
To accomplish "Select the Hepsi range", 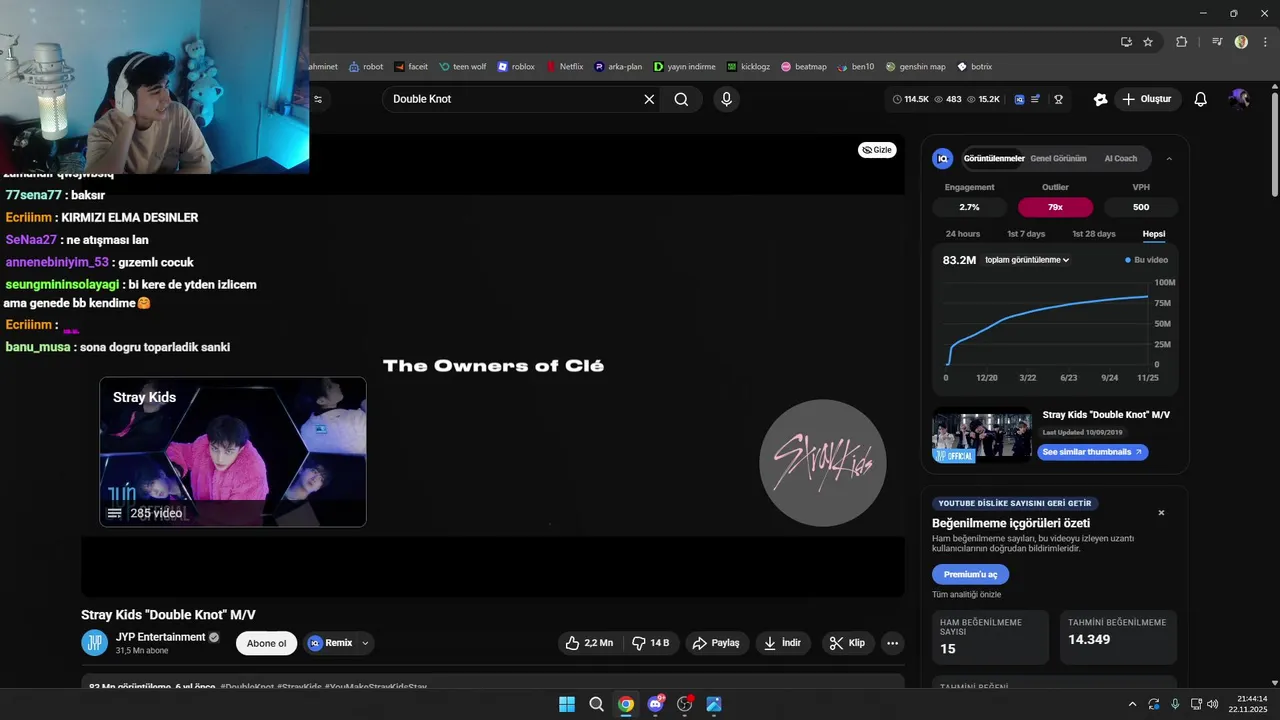I will tap(1154, 234).
